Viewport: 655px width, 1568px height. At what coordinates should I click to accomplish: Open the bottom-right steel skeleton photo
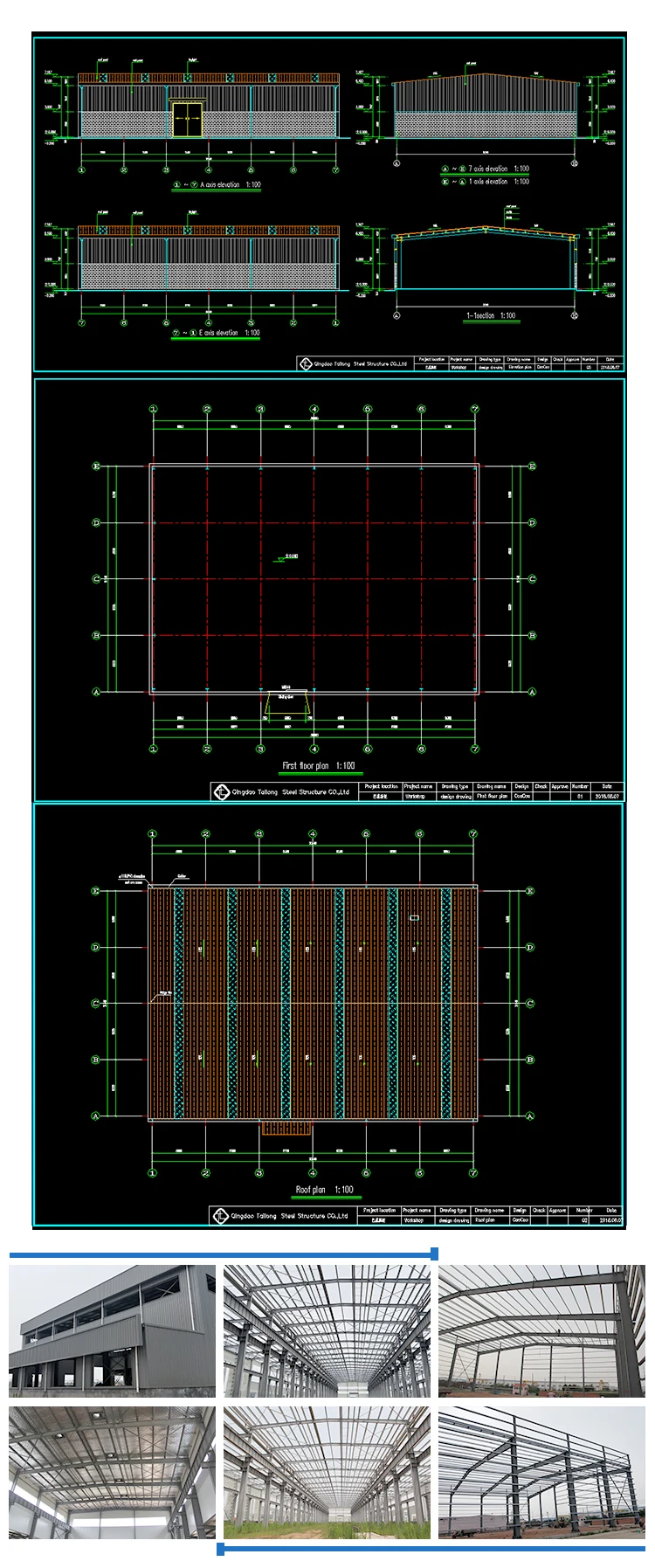pyautogui.click(x=541, y=1472)
